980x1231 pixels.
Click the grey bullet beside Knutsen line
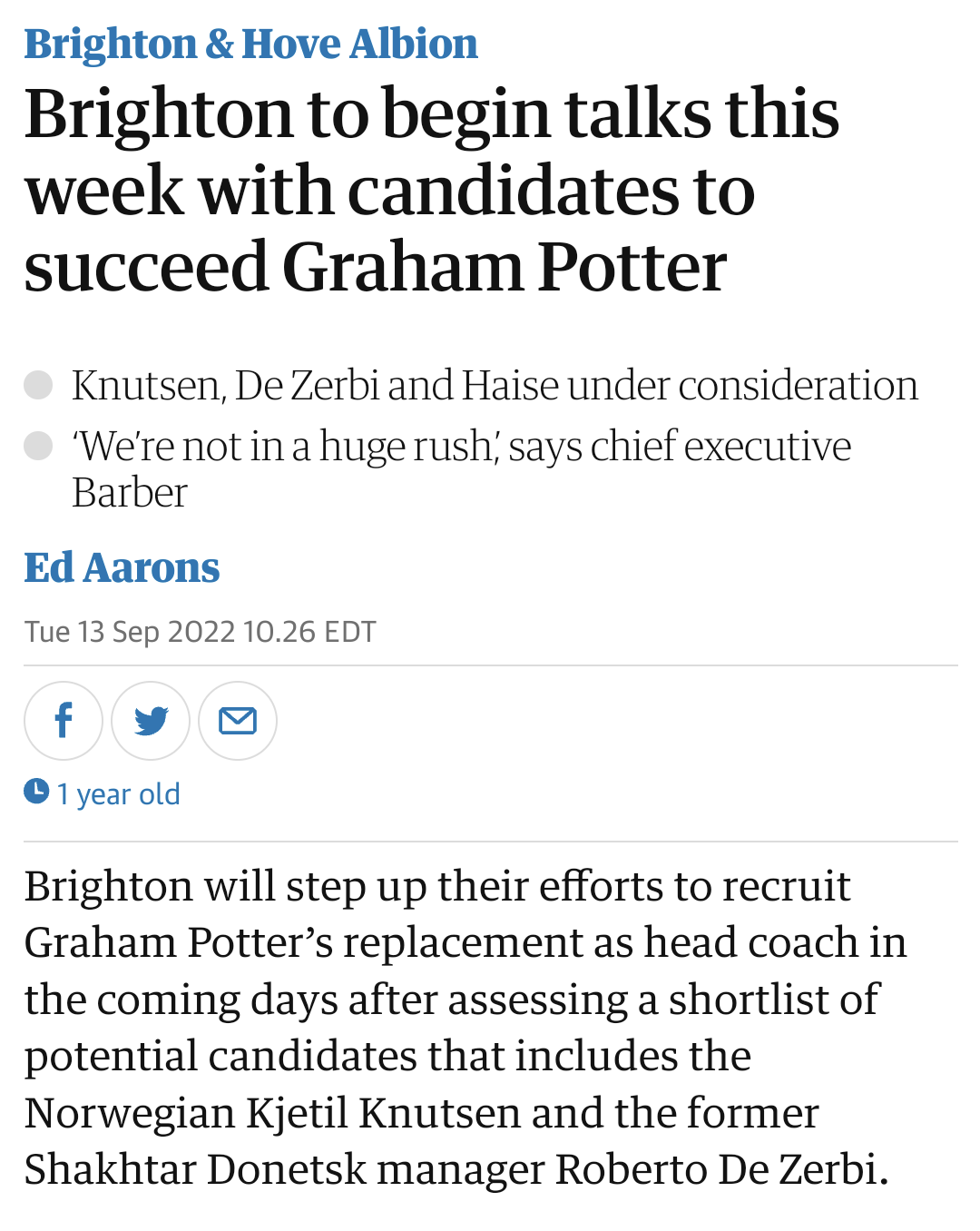click(38, 385)
